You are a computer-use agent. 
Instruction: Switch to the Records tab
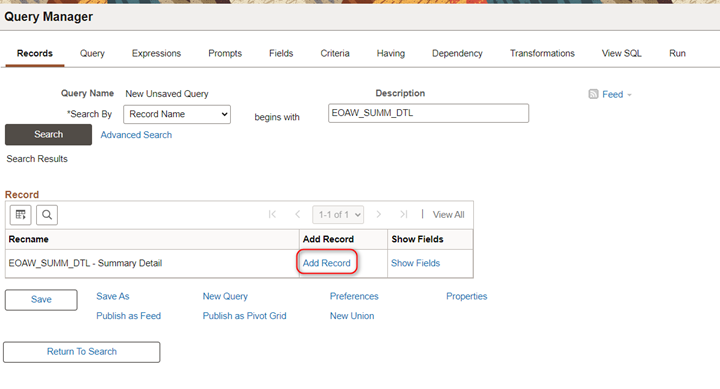pyautogui.click(x=35, y=53)
